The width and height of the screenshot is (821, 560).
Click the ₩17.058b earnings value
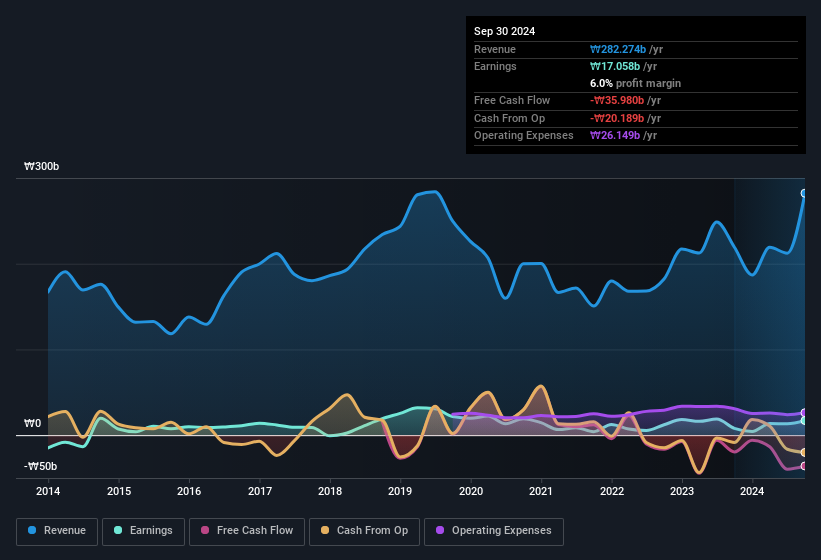(x=615, y=66)
